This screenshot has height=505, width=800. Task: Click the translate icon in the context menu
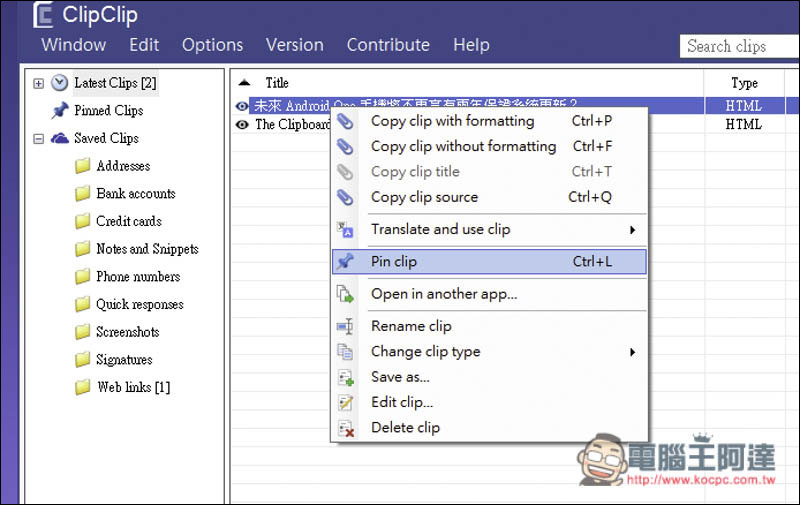pyautogui.click(x=345, y=230)
